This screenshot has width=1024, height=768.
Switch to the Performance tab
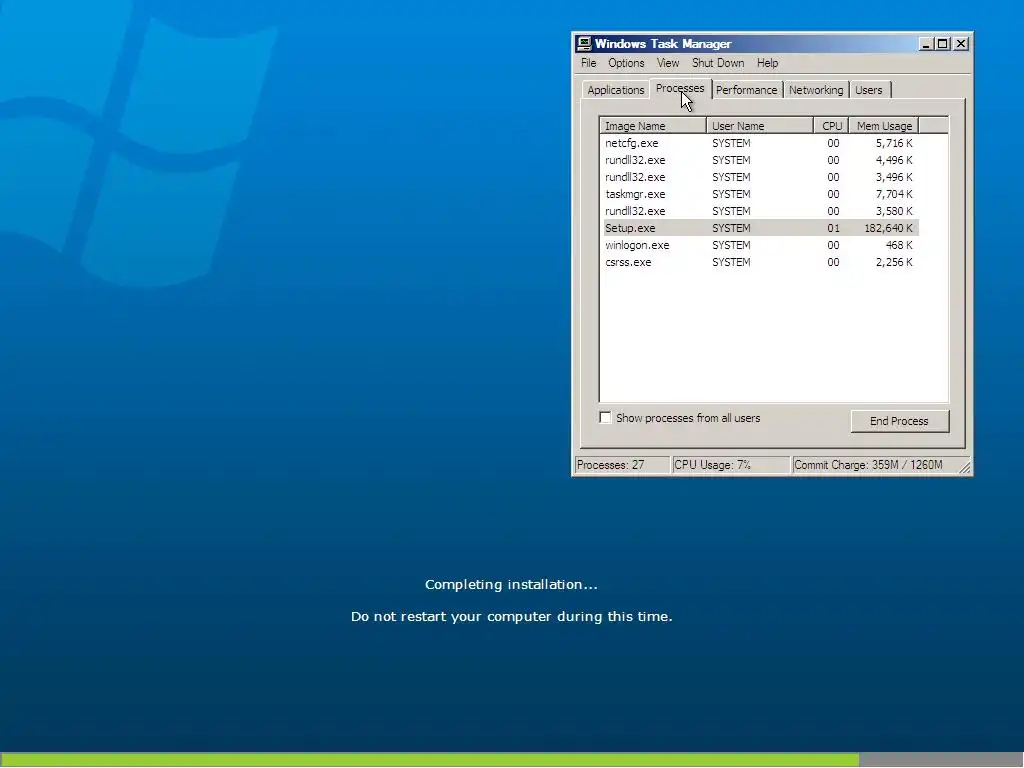746,90
